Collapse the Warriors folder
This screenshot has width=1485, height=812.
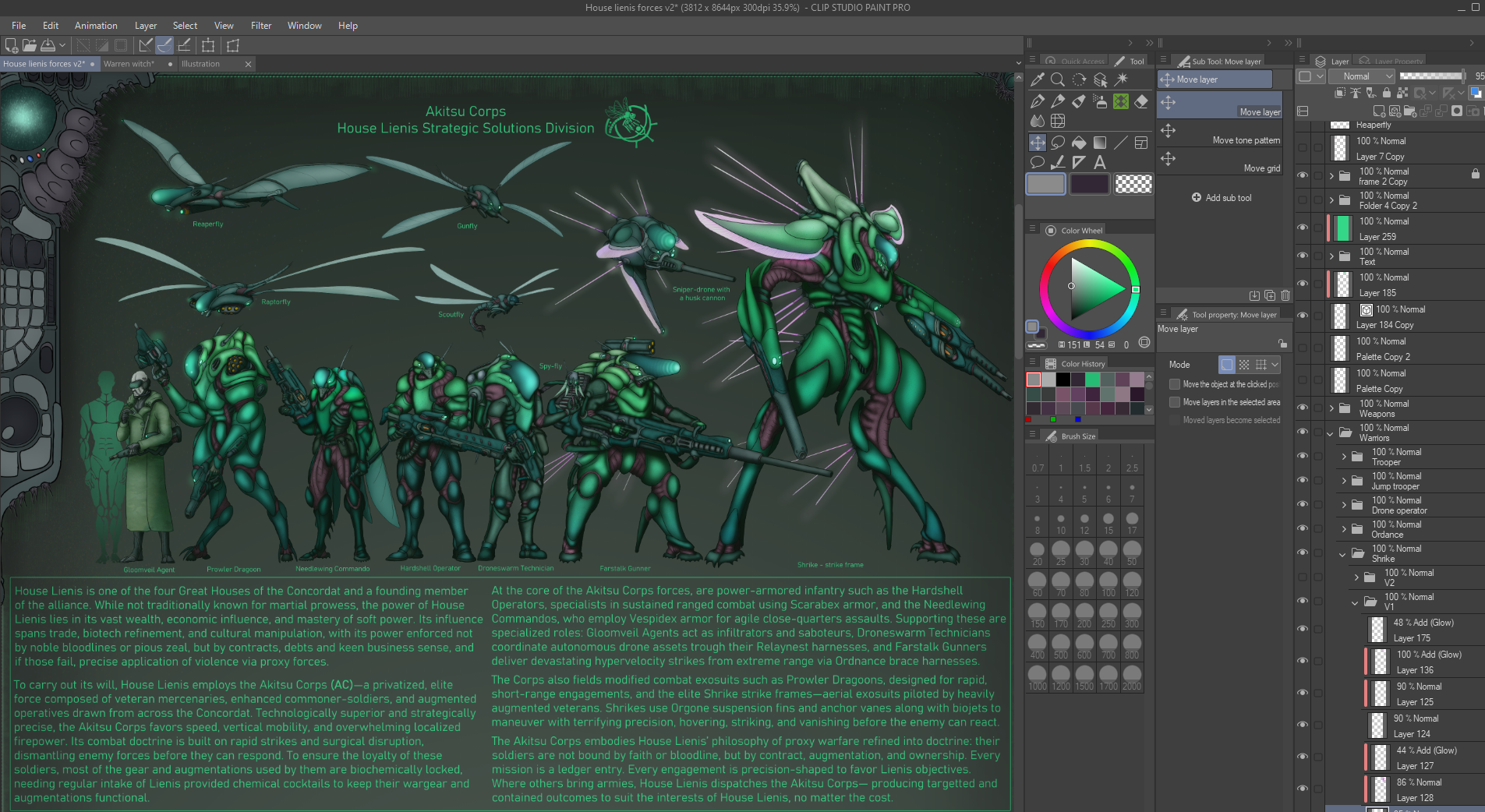1331,433
